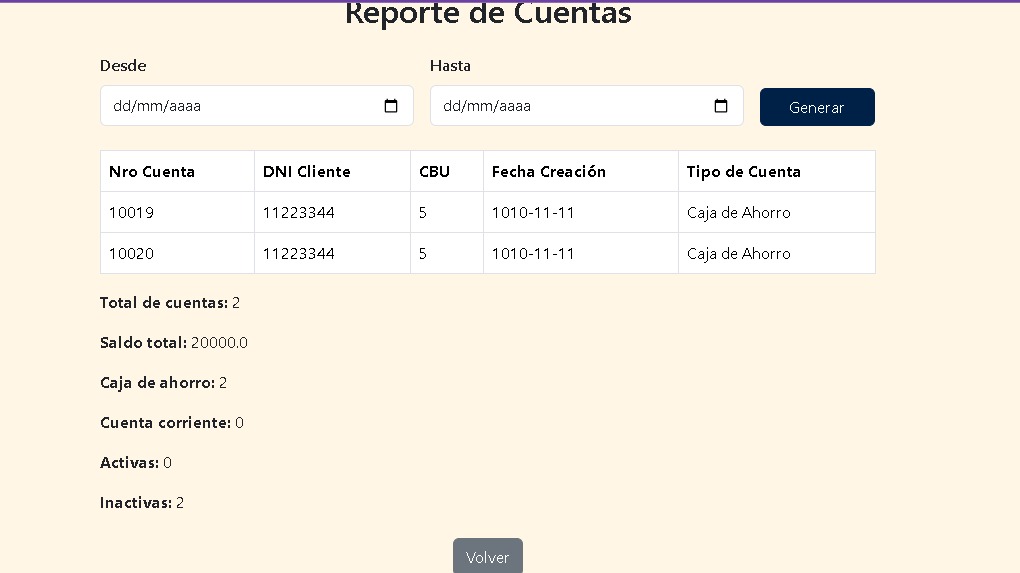Click account number 10019 in the table
The height and width of the screenshot is (573, 1020).
click(x=131, y=213)
